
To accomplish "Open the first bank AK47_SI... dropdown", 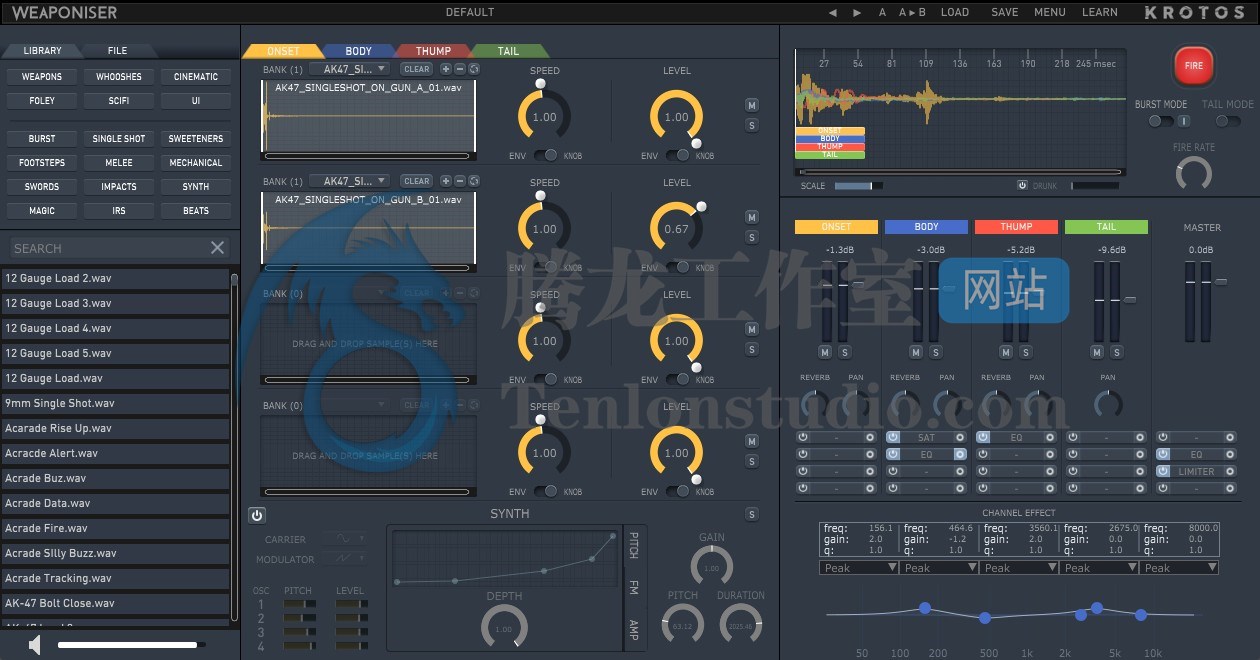I will coord(349,69).
